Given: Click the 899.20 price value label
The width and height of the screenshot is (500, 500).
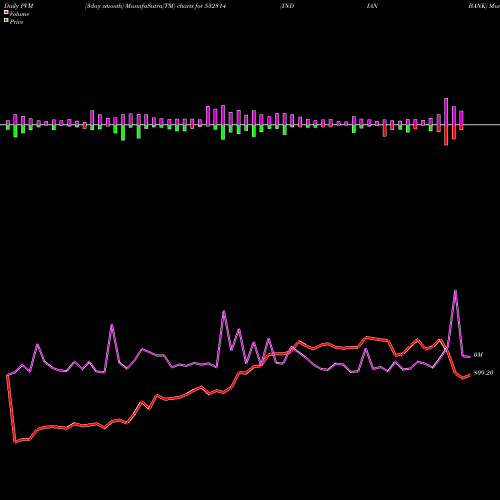Looking at the screenshot, I should (x=483, y=373).
